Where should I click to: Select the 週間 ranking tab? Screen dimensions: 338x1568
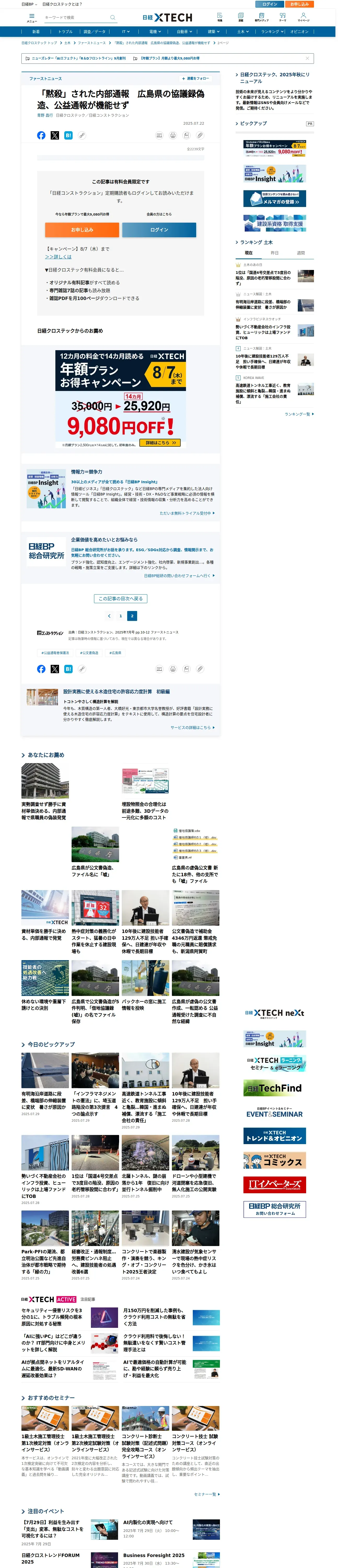(x=301, y=253)
